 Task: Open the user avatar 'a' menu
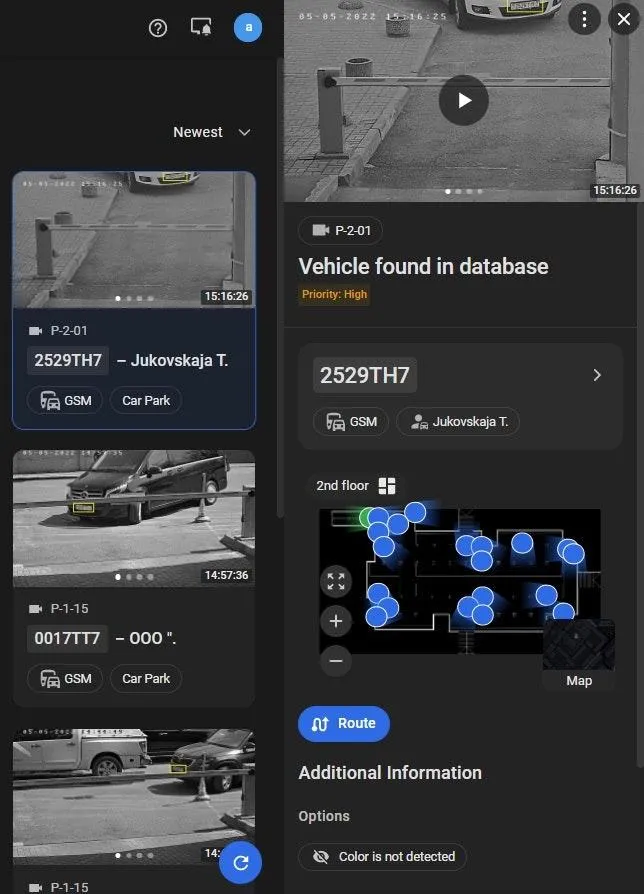tap(248, 27)
